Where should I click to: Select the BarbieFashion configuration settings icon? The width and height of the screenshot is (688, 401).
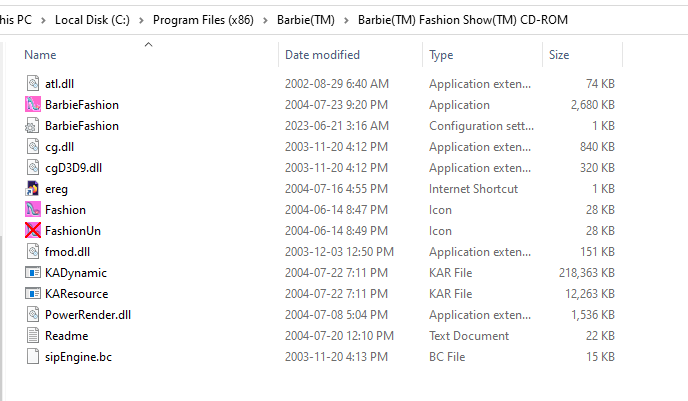32,125
